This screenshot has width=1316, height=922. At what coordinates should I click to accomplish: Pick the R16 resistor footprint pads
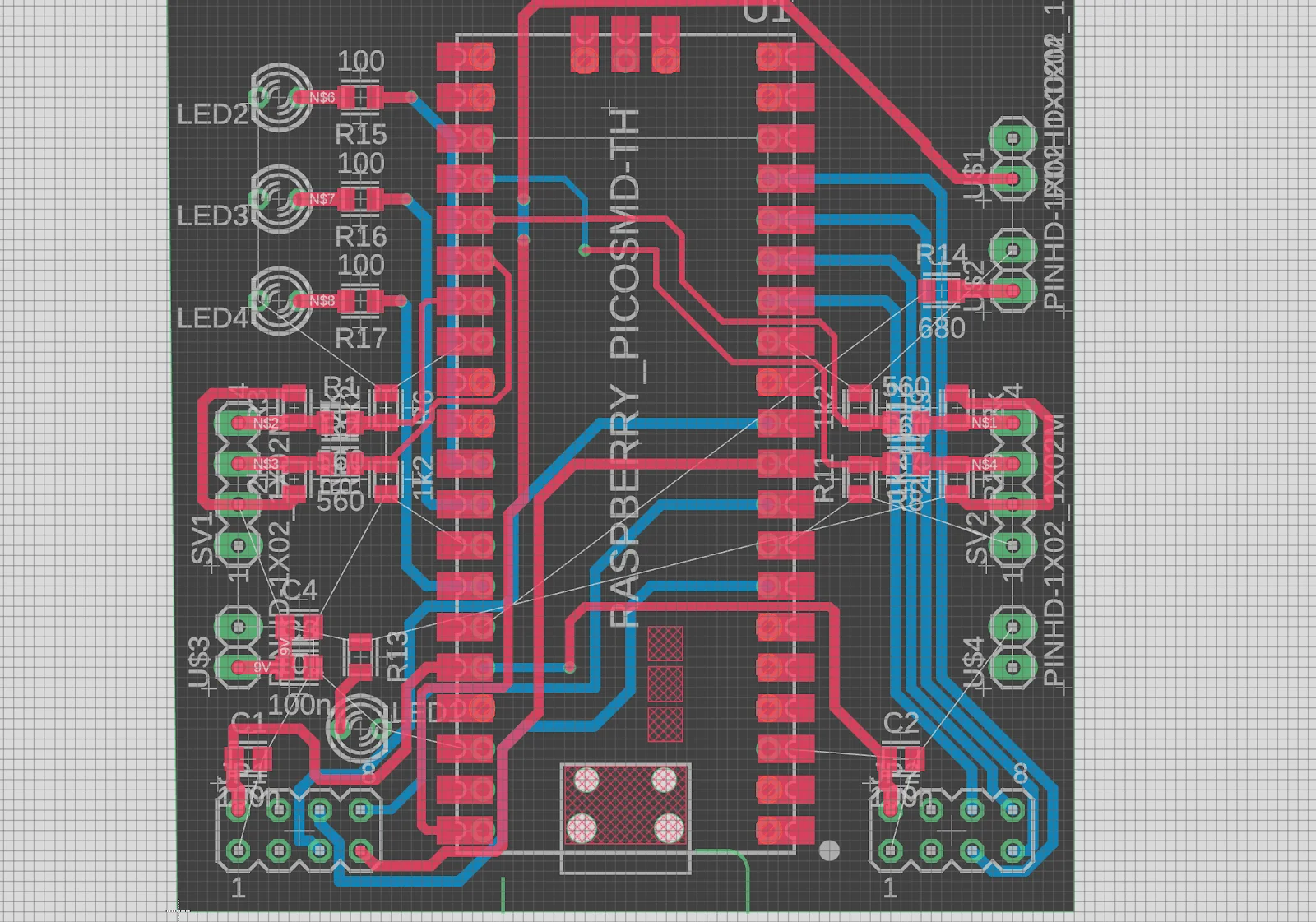pos(361,200)
